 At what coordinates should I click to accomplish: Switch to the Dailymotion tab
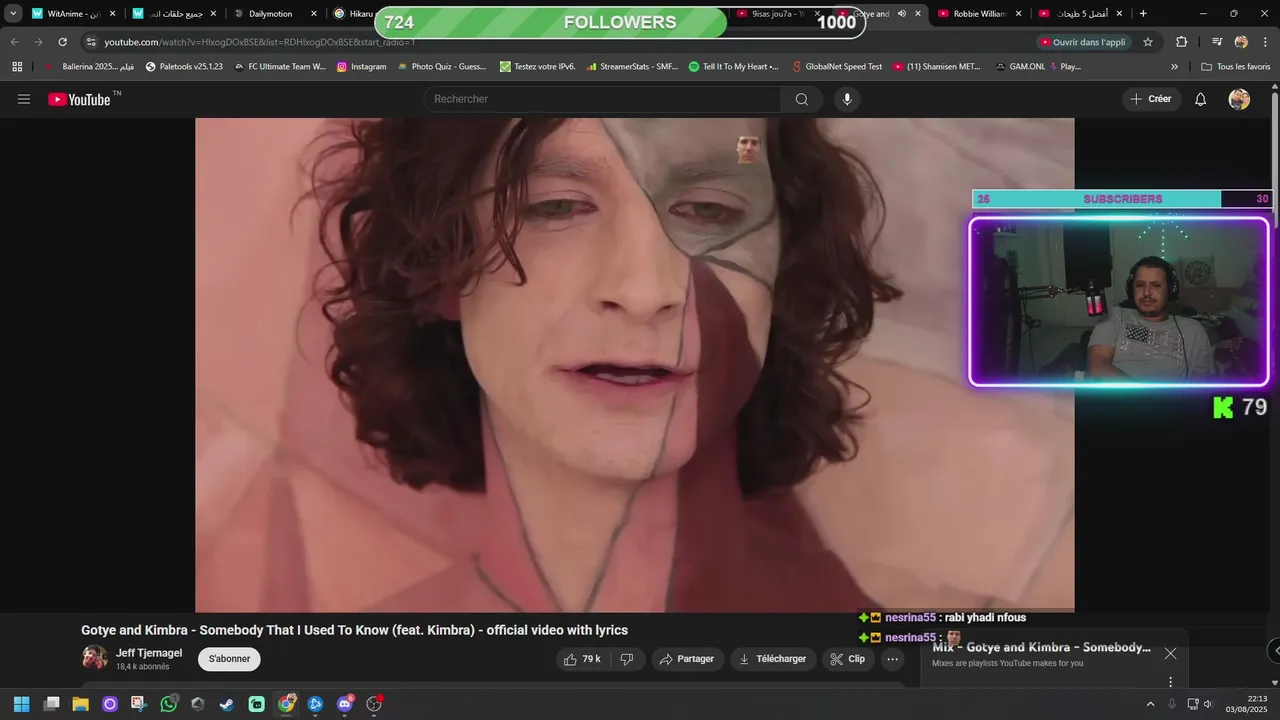click(270, 14)
